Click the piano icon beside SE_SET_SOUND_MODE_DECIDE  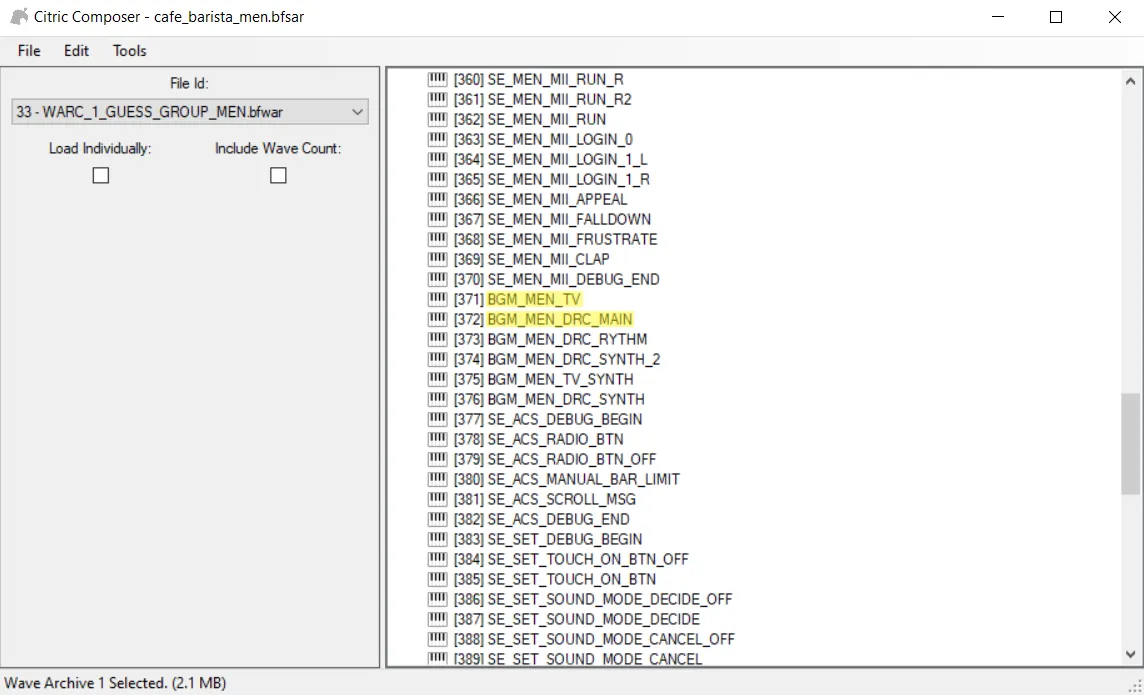pos(437,619)
